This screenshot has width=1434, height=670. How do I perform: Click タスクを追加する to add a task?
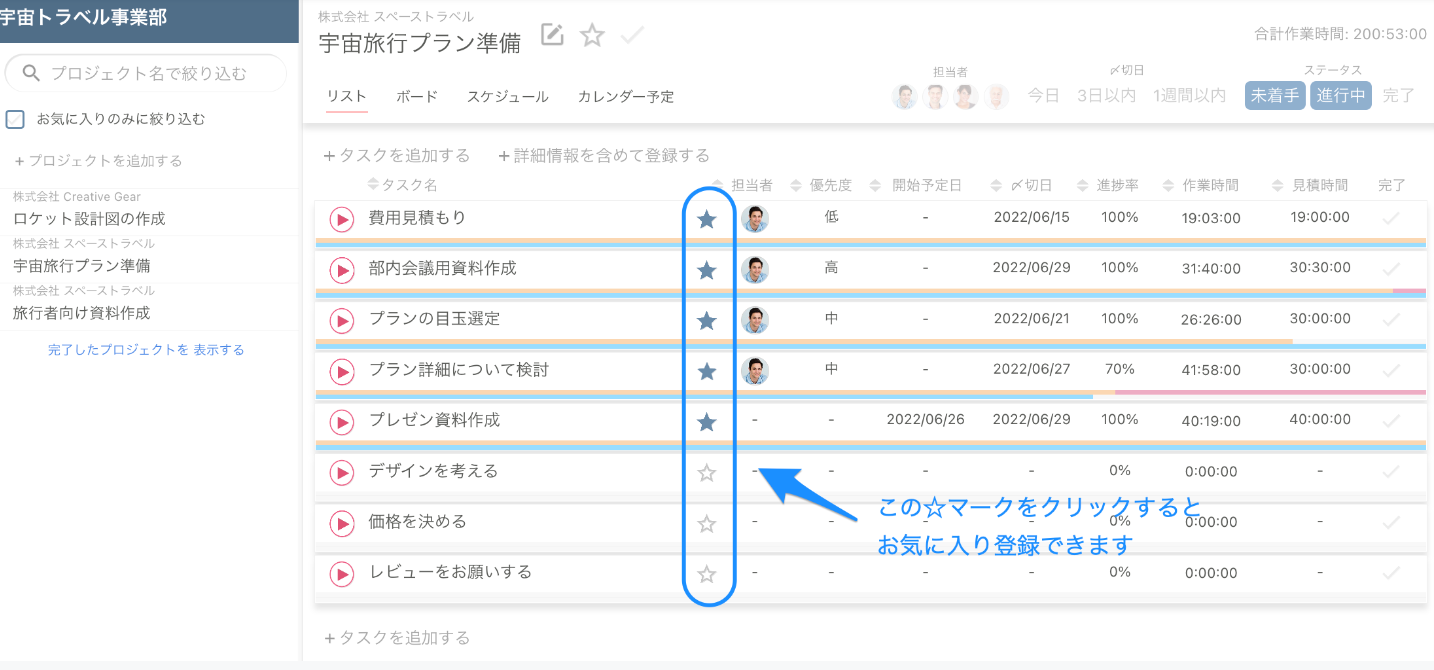point(396,155)
